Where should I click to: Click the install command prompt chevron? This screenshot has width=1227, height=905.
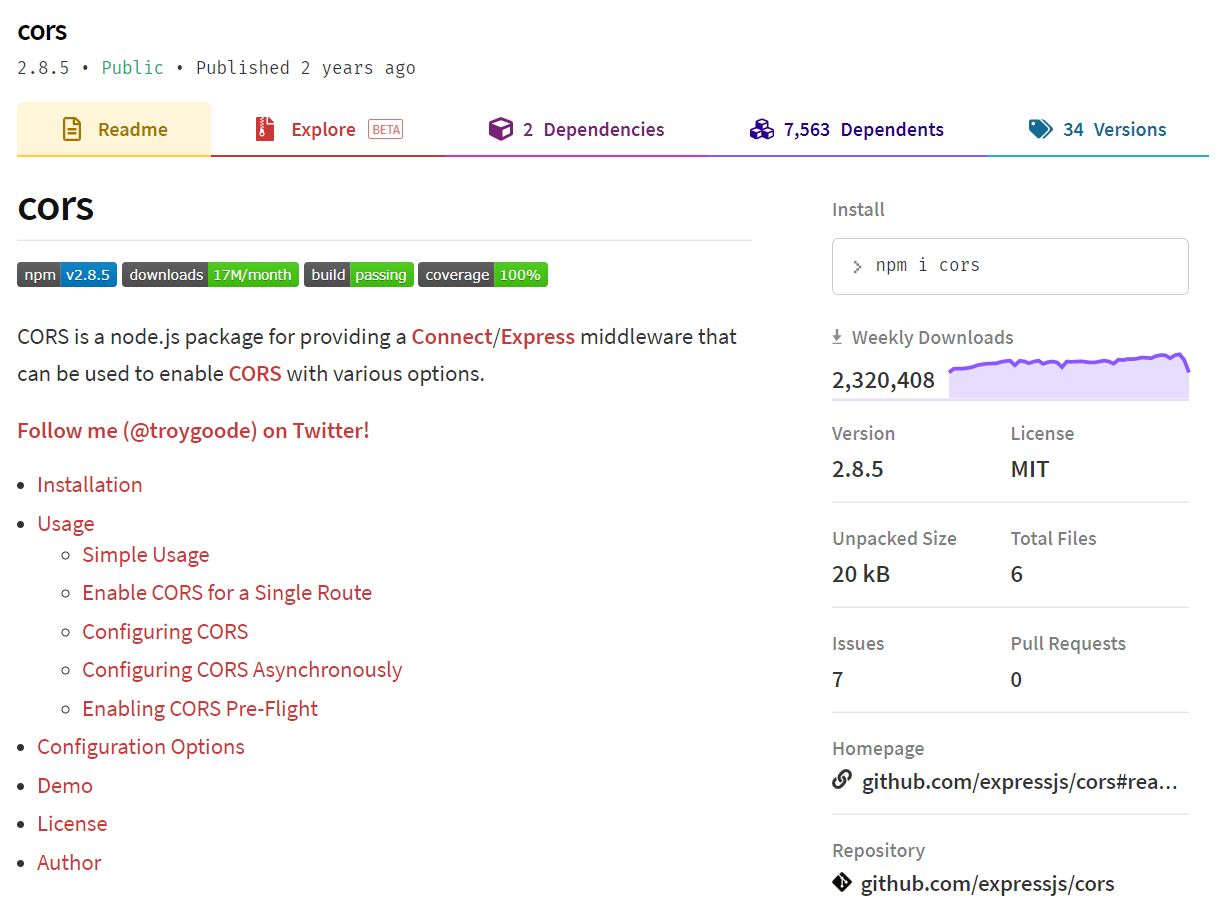tap(857, 267)
